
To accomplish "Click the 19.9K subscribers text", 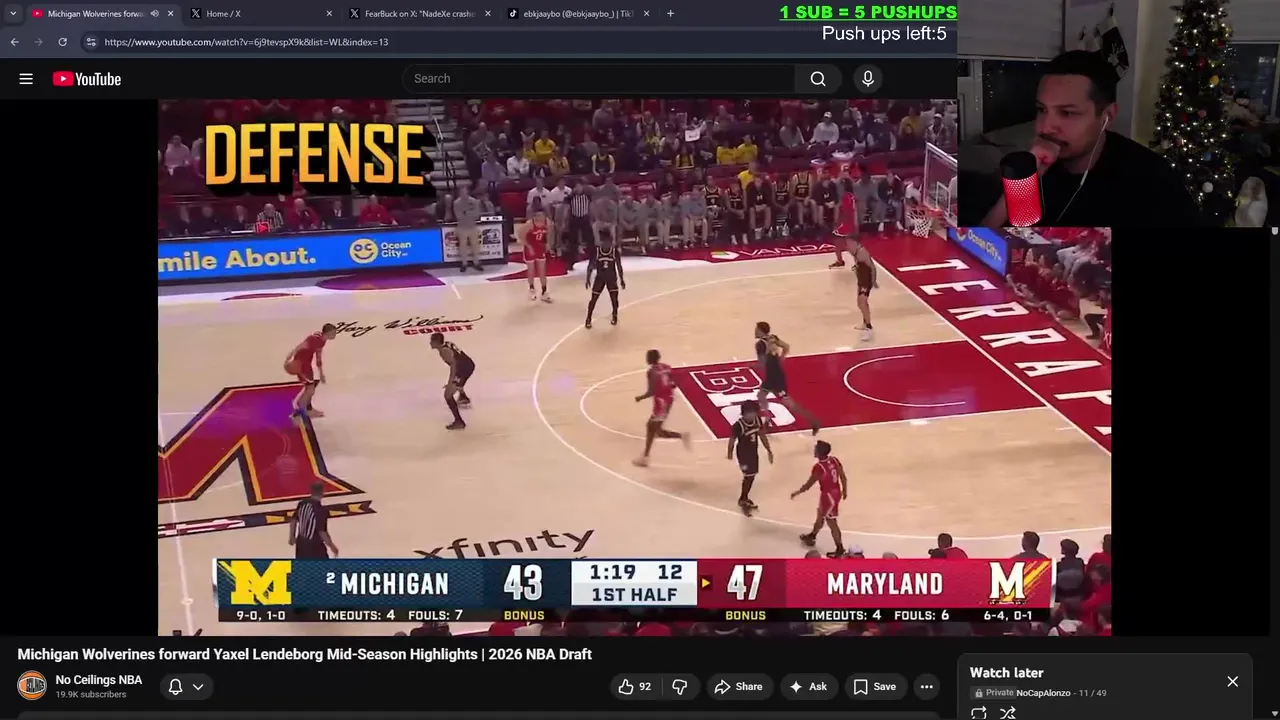I will point(91,695).
